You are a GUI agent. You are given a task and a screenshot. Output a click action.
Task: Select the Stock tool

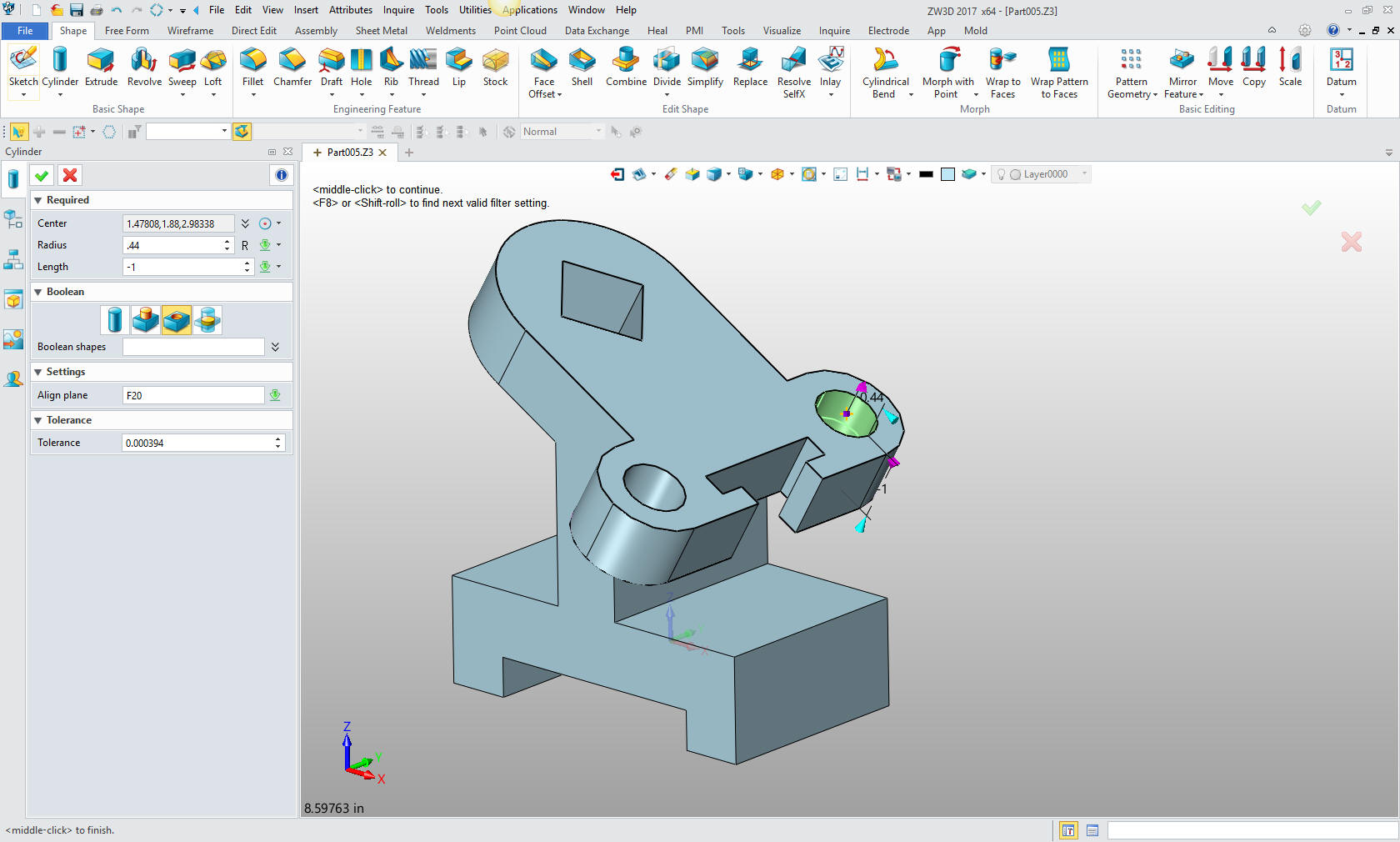tap(495, 66)
